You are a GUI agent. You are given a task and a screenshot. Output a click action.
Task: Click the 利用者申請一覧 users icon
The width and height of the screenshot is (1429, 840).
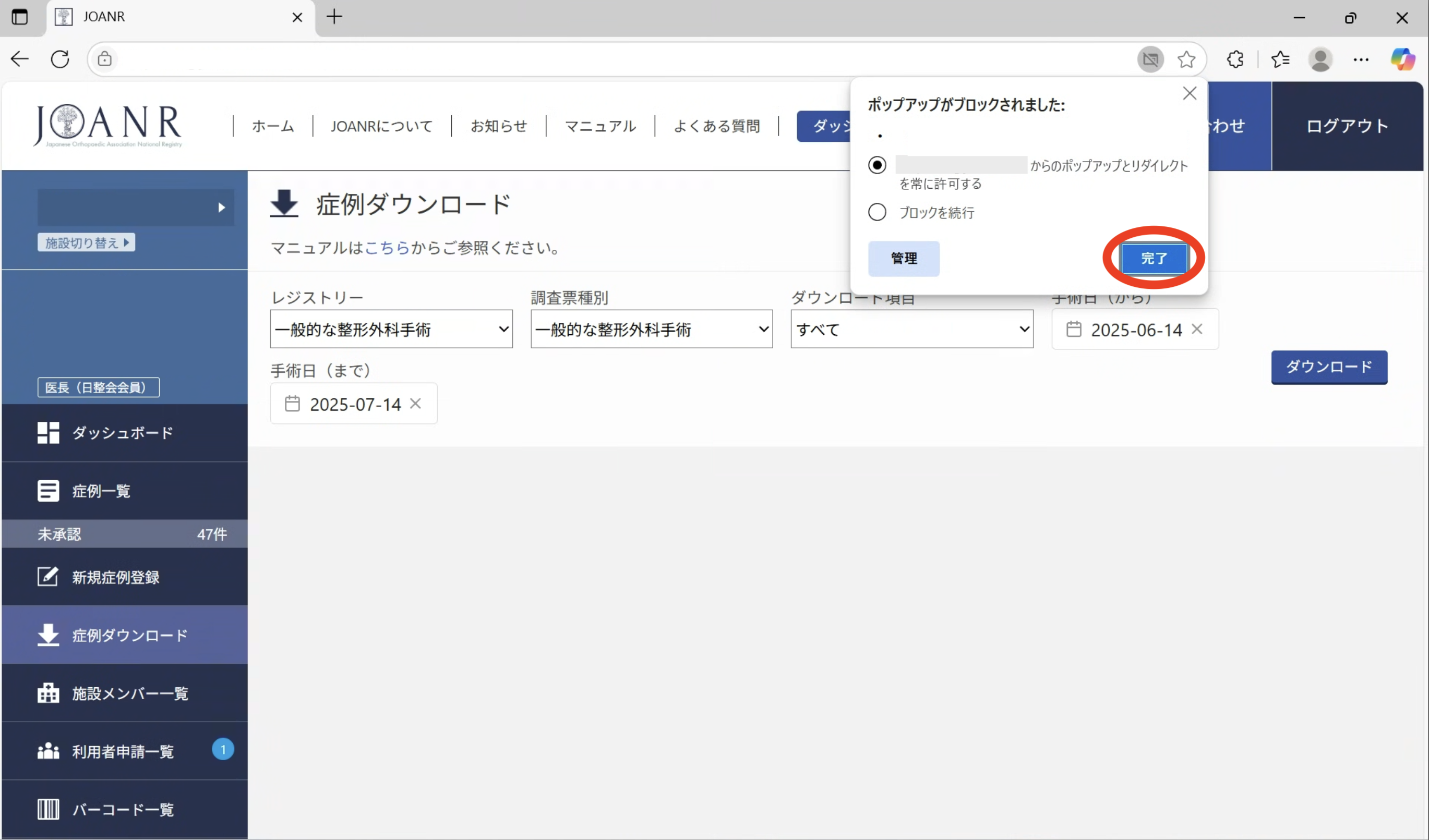tap(48, 750)
